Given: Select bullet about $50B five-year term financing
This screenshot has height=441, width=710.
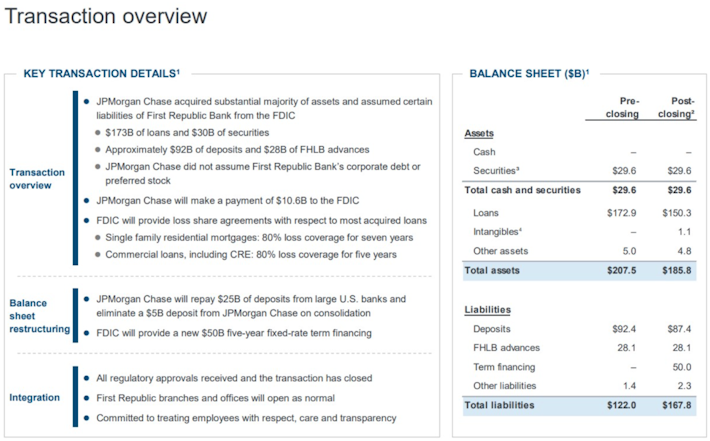Looking at the screenshot, I should pos(234,333).
